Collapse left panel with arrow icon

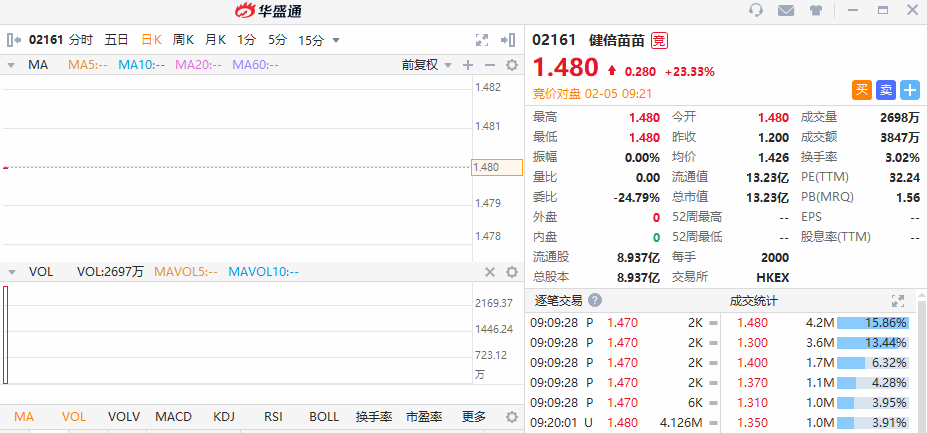coord(14,40)
